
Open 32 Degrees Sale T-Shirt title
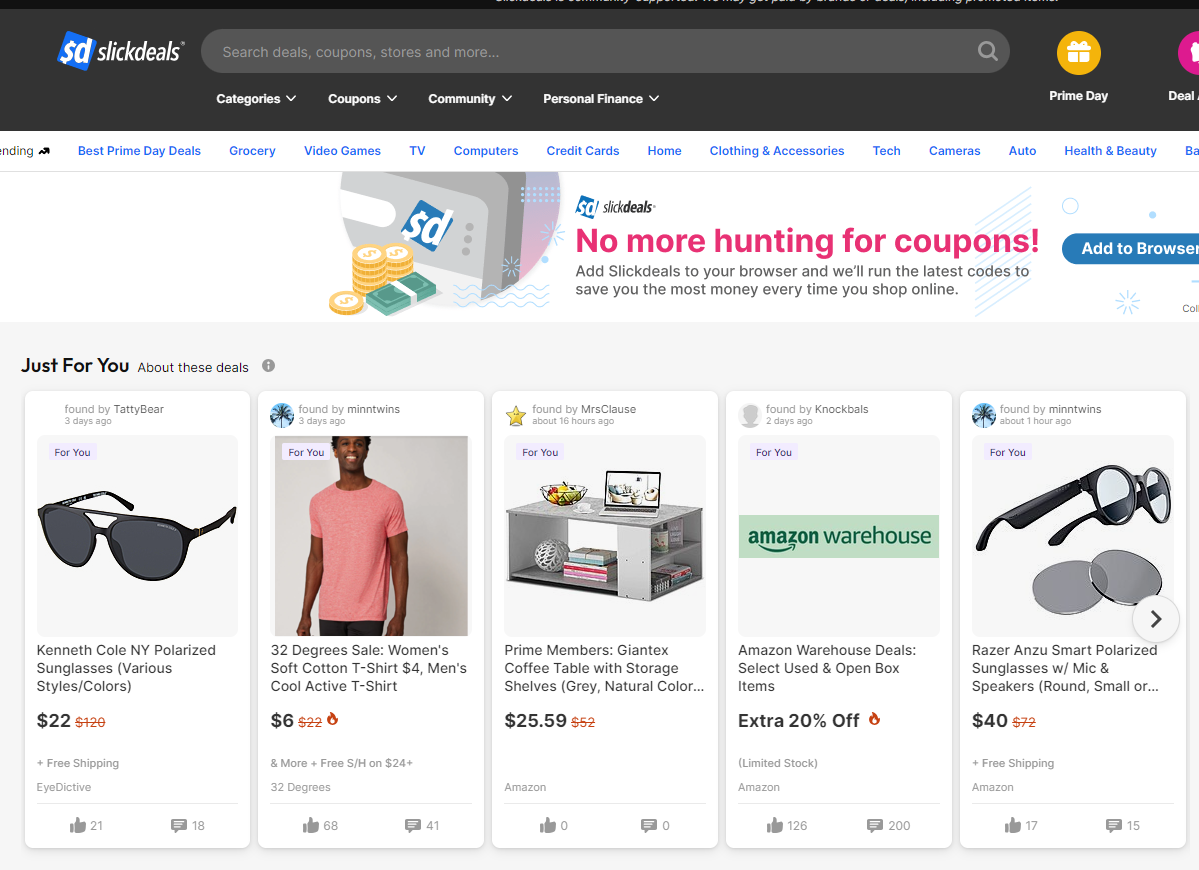(x=369, y=667)
